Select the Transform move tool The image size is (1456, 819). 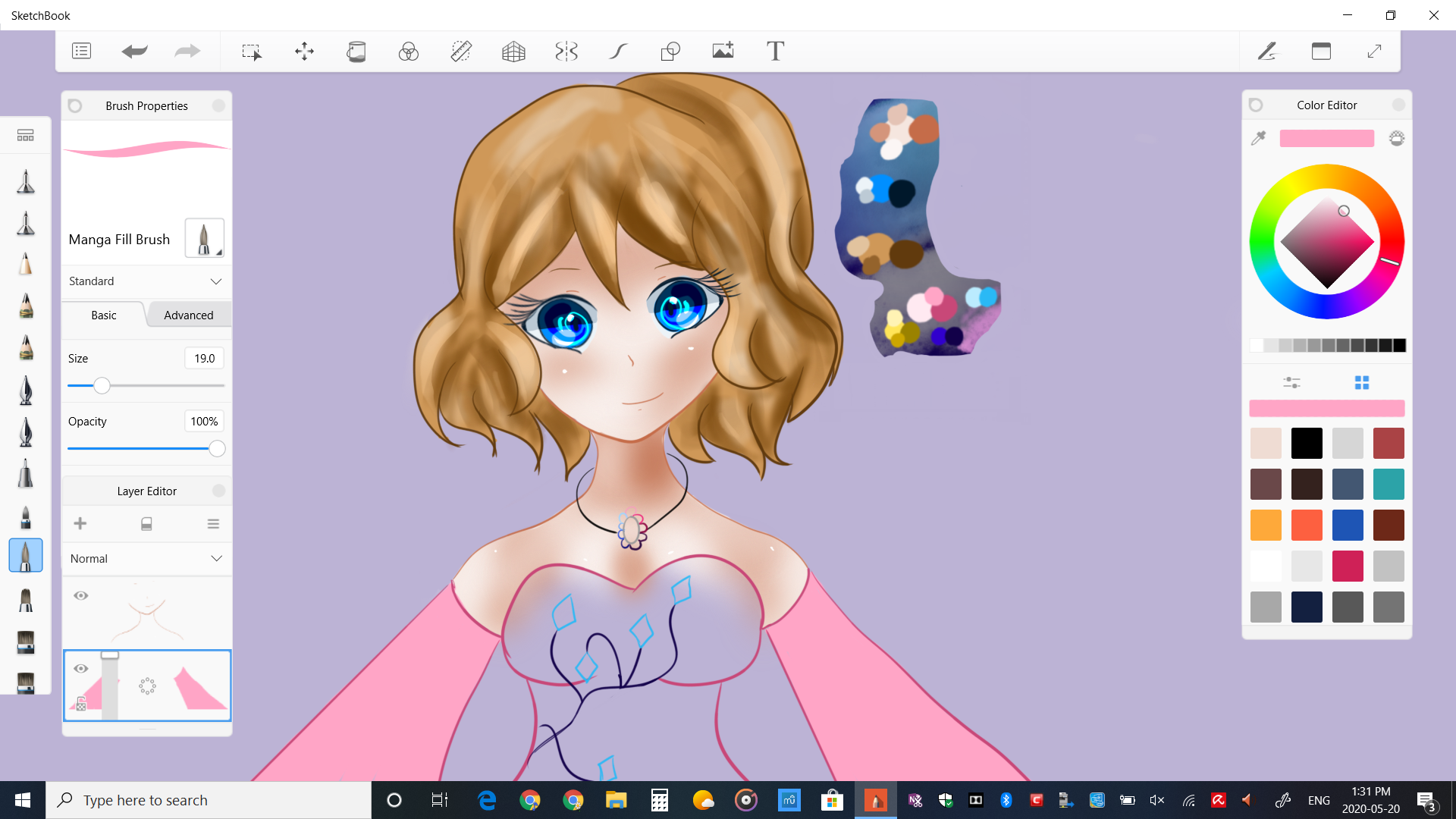(304, 51)
